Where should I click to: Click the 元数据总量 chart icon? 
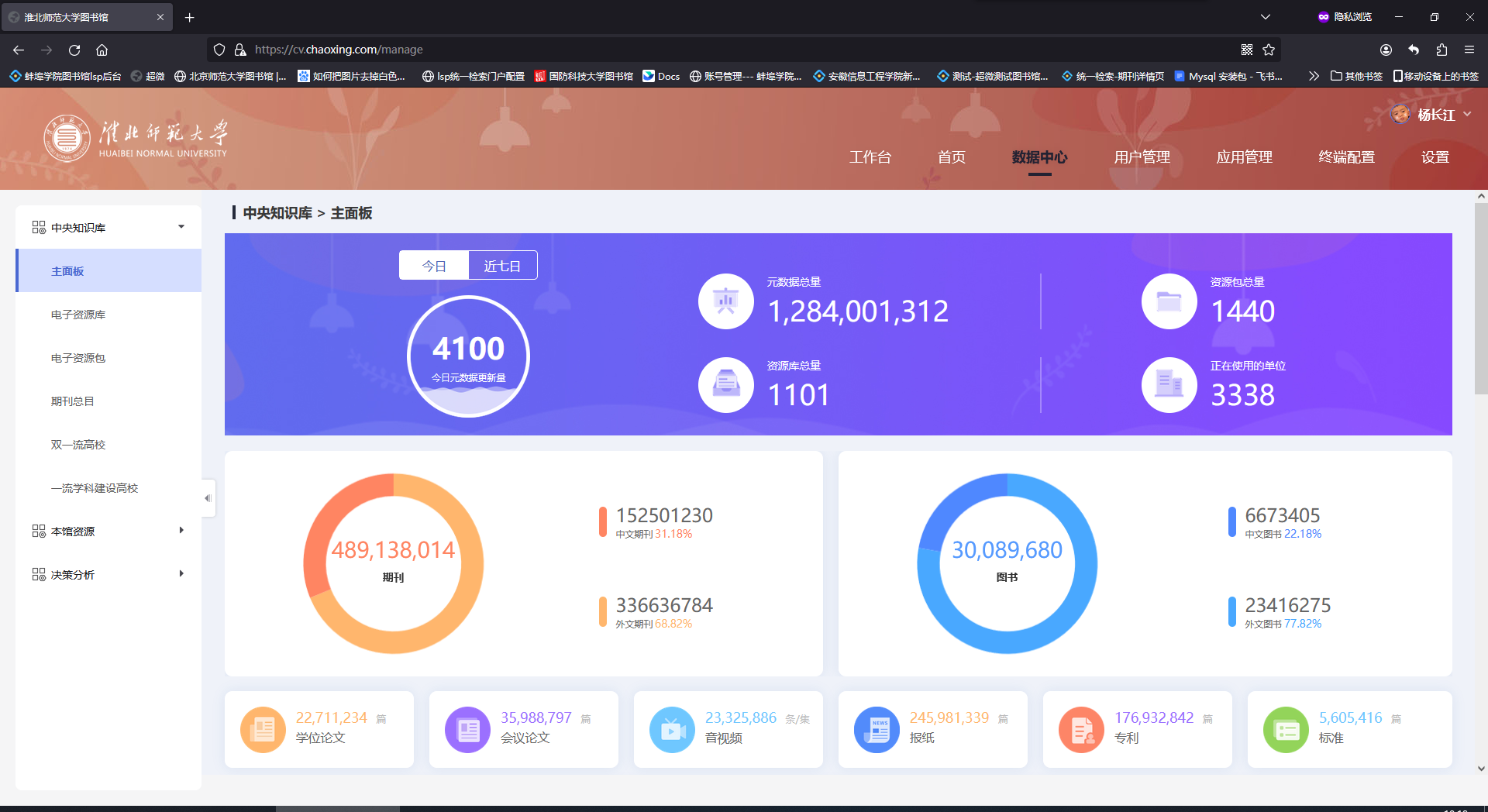pos(726,301)
